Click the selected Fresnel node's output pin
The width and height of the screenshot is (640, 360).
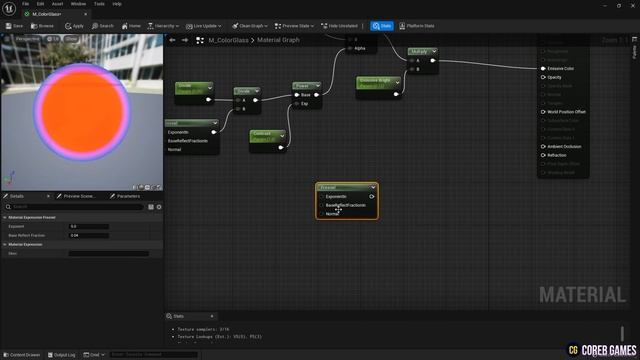click(371, 197)
